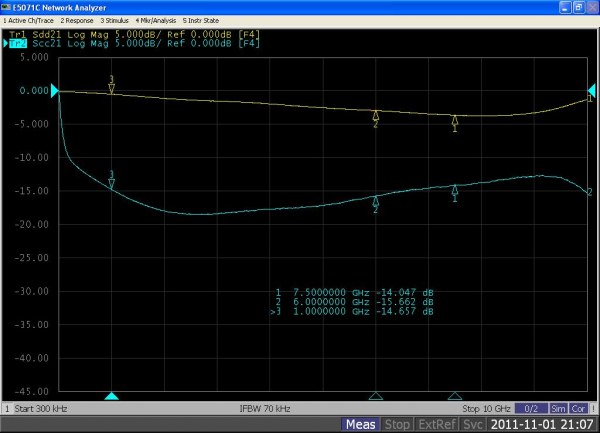This screenshot has height=433, width=600.
Task: Click the ExtRef status indicator
Action: 437,425
